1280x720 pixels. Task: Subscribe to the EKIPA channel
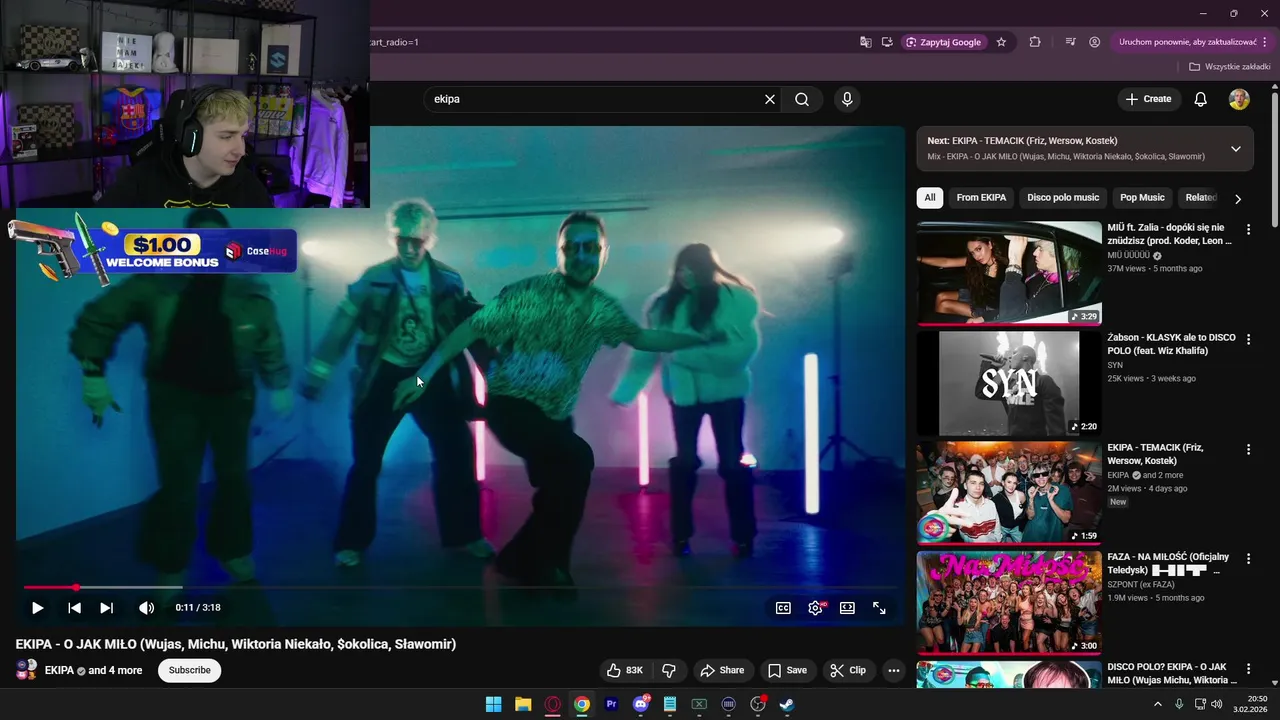tap(189, 670)
